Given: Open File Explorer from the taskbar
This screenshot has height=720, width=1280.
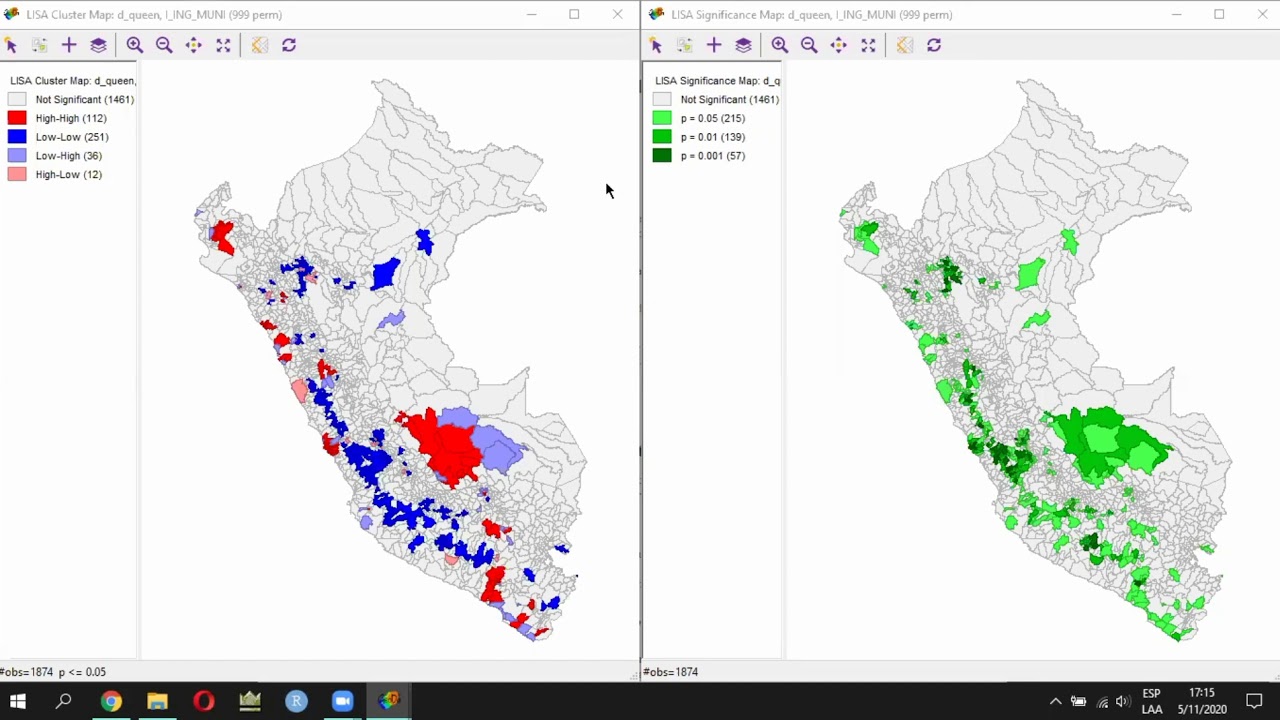Looking at the screenshot, I should point(157,701).
